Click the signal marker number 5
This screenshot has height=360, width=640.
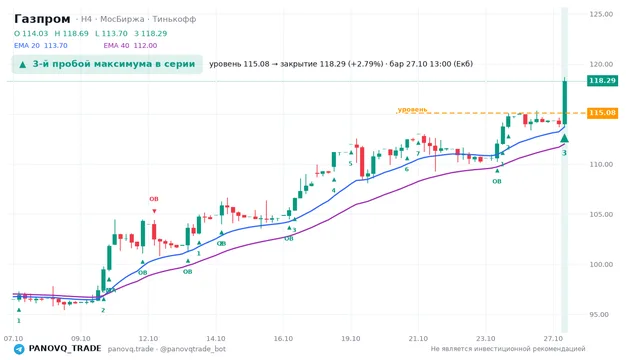(350, 164)
